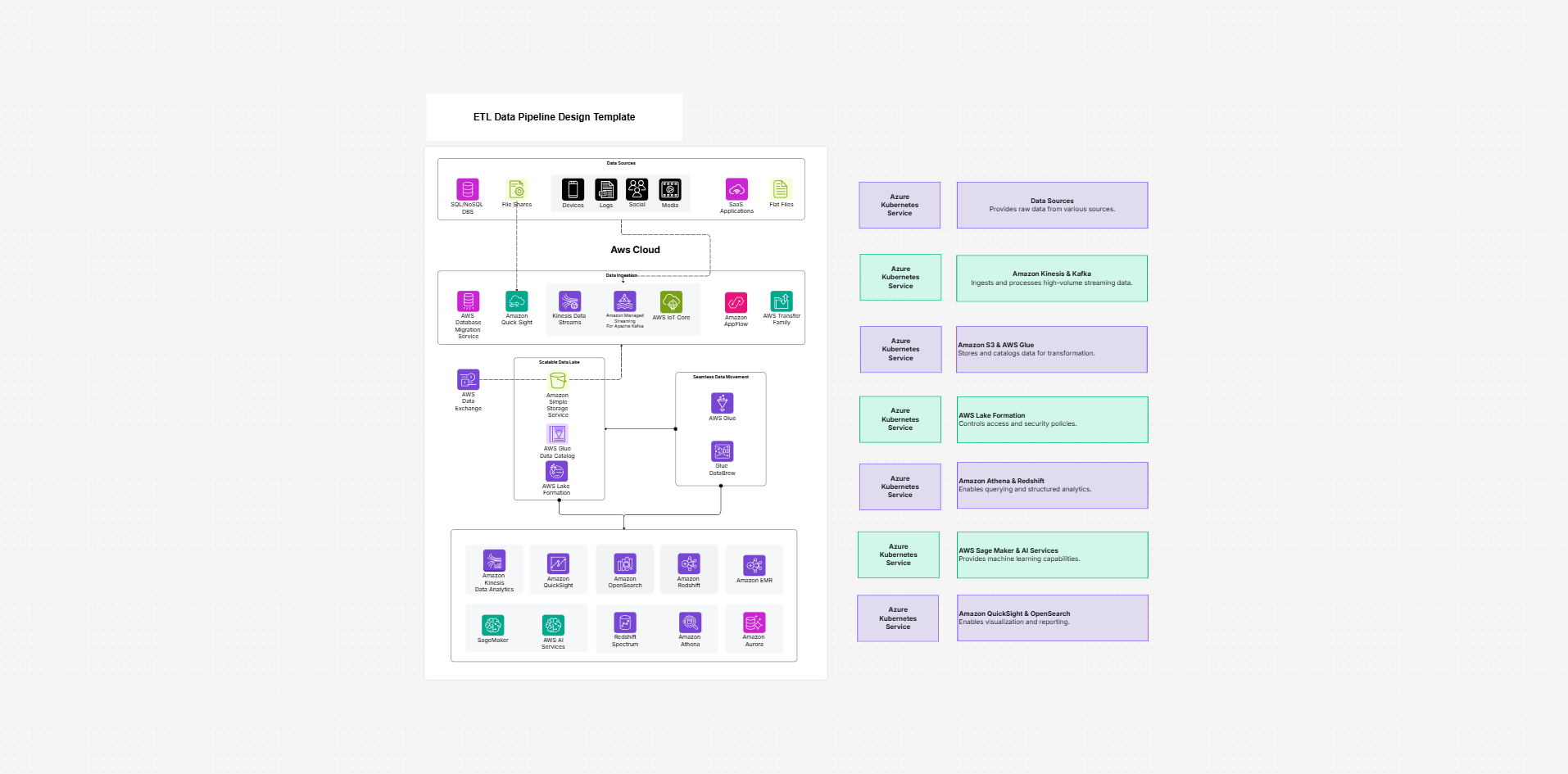Select the Amazon Redshift icon
Viewport: 1568px width, 774px height.
[689, 564]
